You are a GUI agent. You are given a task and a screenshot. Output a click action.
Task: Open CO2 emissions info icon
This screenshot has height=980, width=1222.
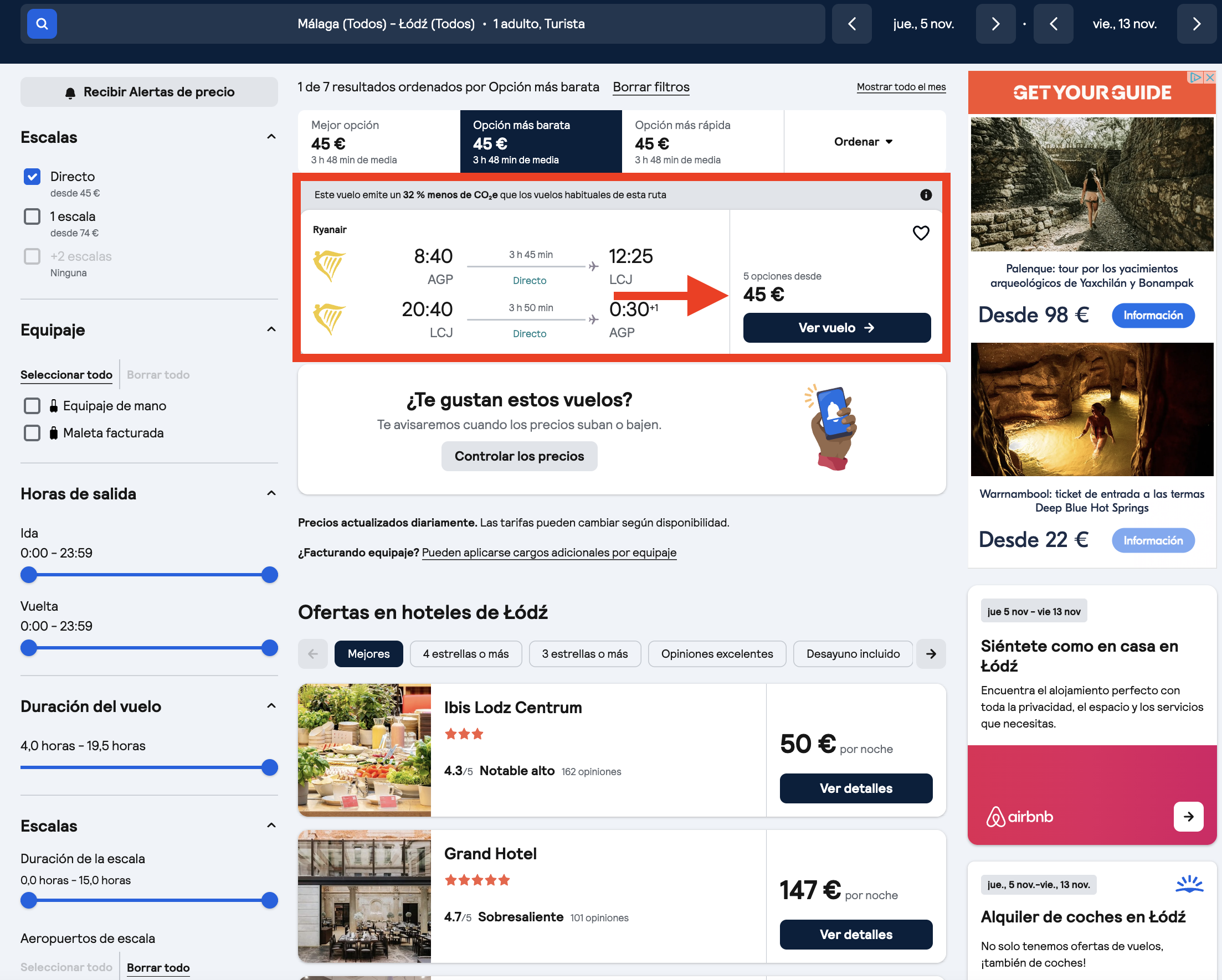(926, 195)
